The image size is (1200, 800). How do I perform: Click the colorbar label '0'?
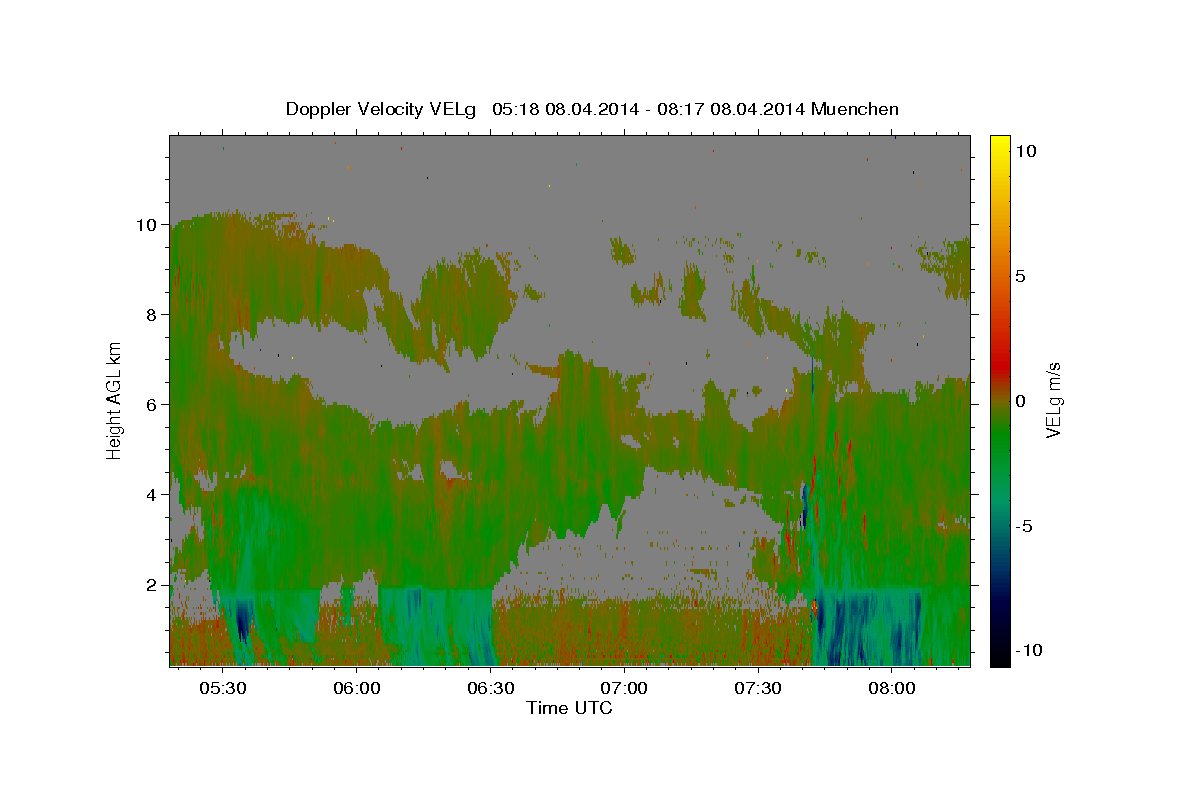[1020, 401]
